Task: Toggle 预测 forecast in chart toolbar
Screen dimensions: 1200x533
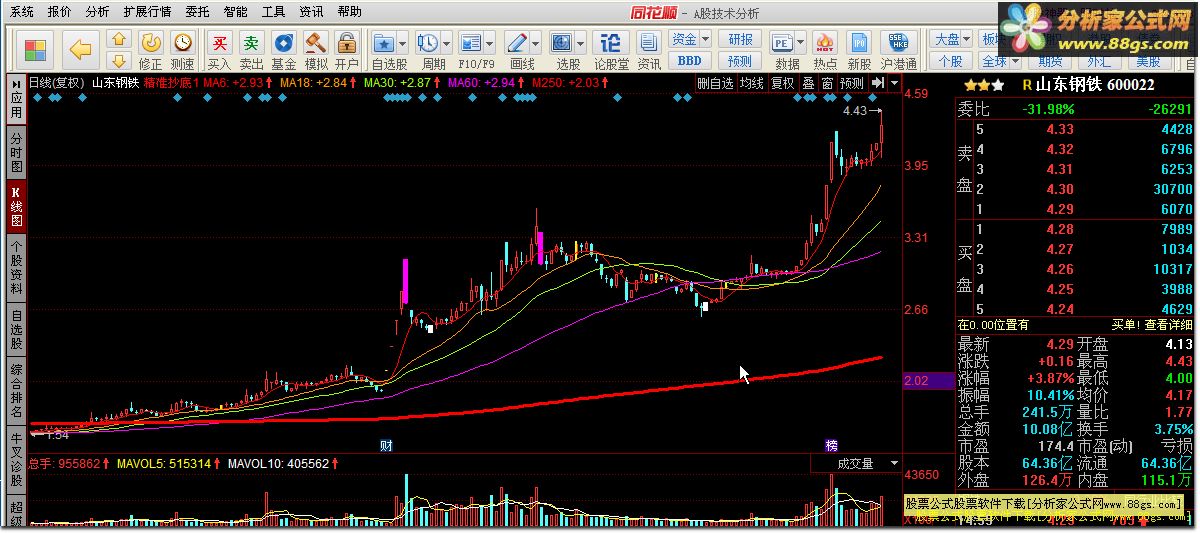Action: tap(852, 83)
